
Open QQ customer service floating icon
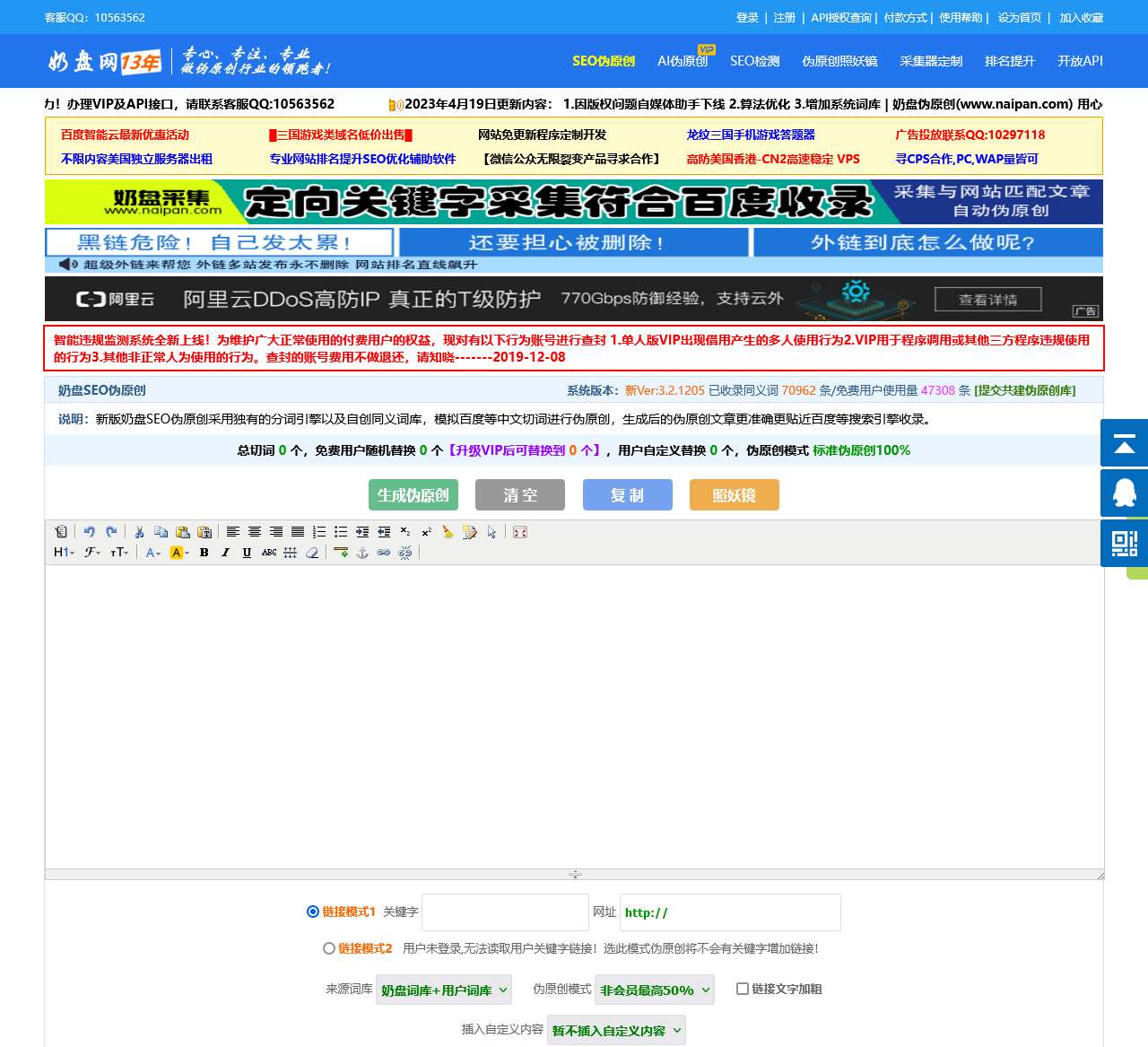pyautogui.click(x=1124, y=492)
